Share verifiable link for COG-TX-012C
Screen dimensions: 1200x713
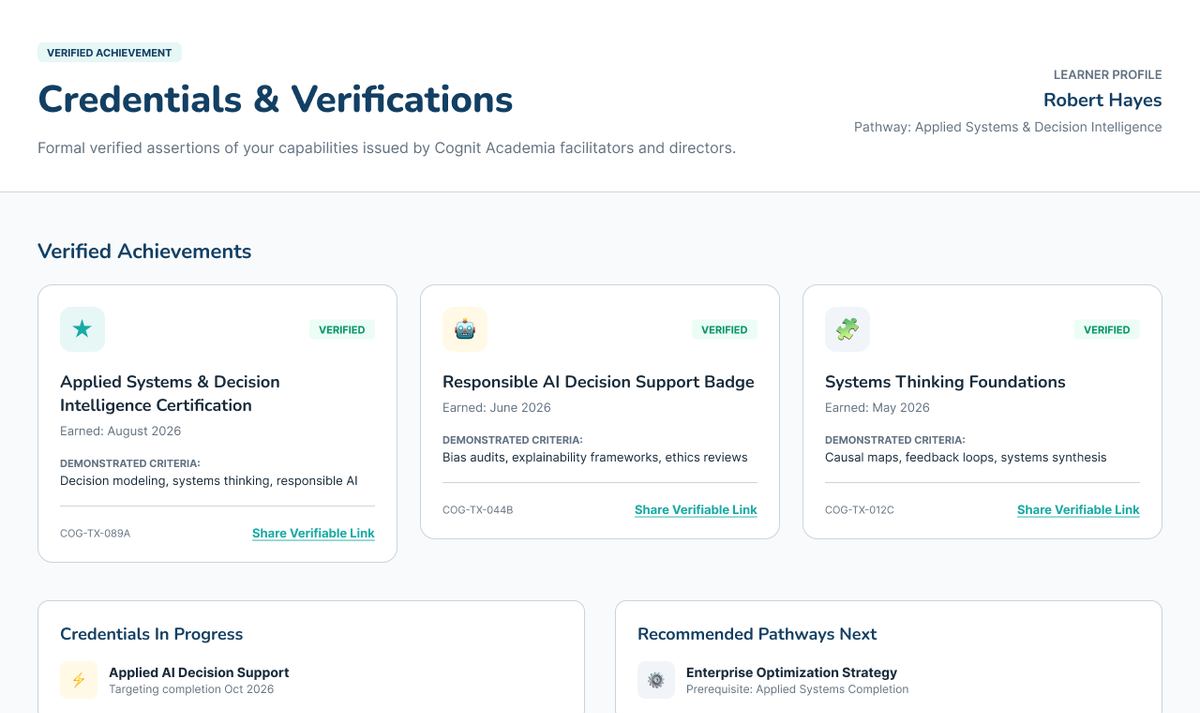[x=1078, y=510]
